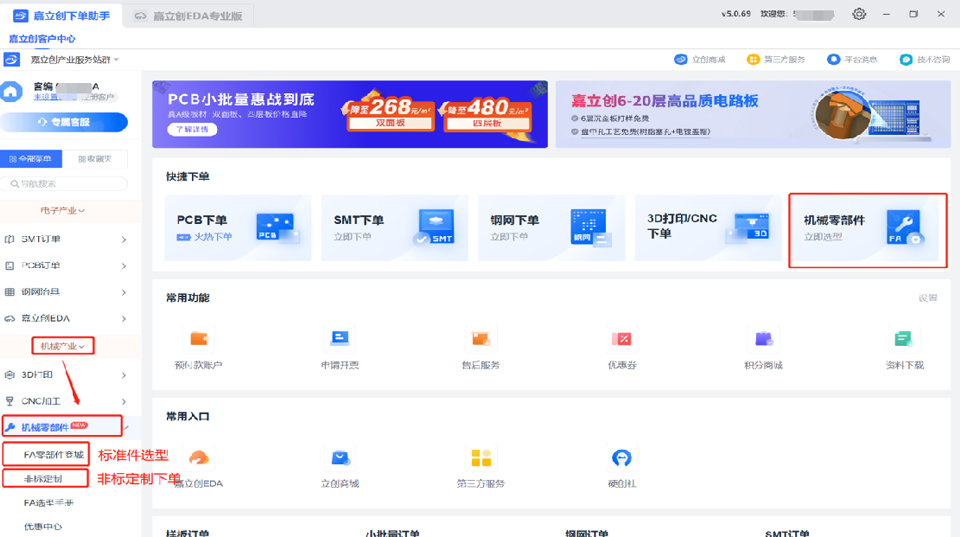Click the 常用入口 section heading
The image size is (960, 537).
[x=187, y=416]
